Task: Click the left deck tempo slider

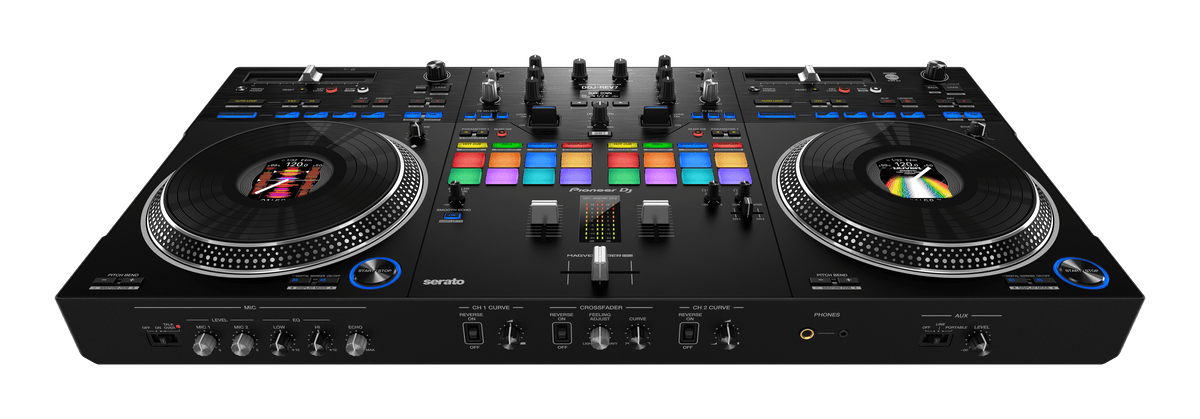Action: point(309,74)
